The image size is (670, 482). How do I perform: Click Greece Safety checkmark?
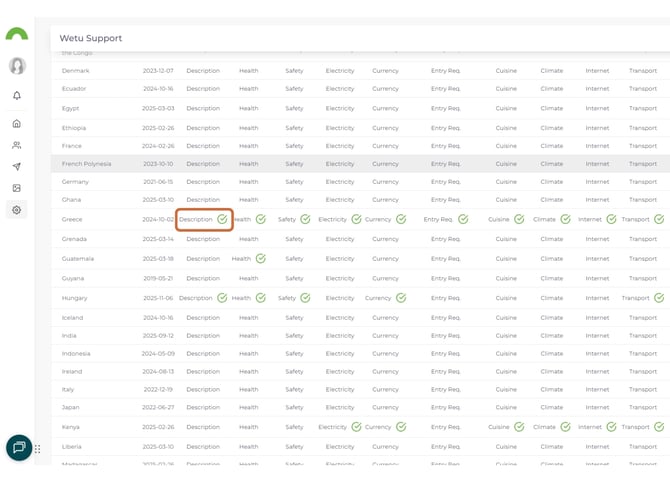(305, 219)
